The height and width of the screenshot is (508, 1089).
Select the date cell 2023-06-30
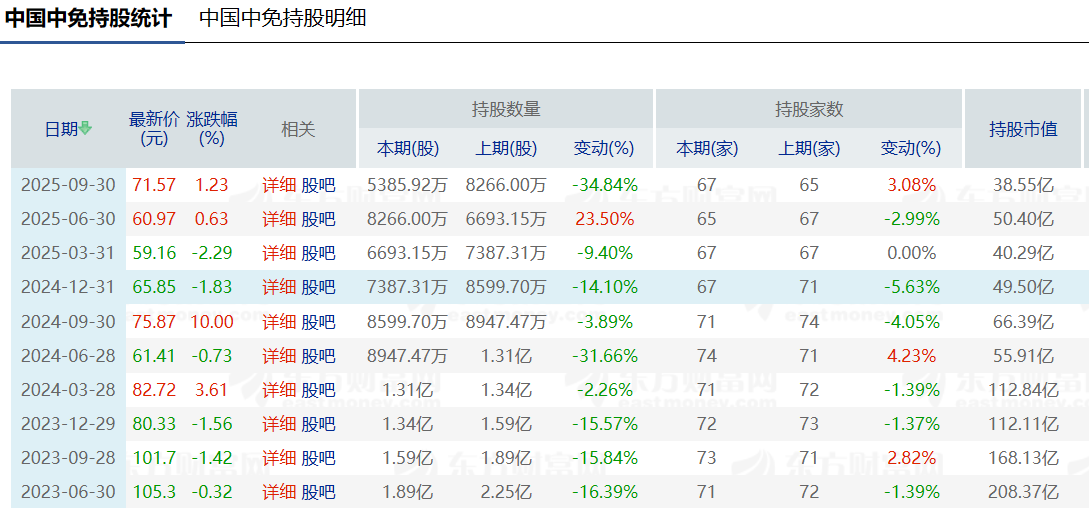[x=67, y=493]
